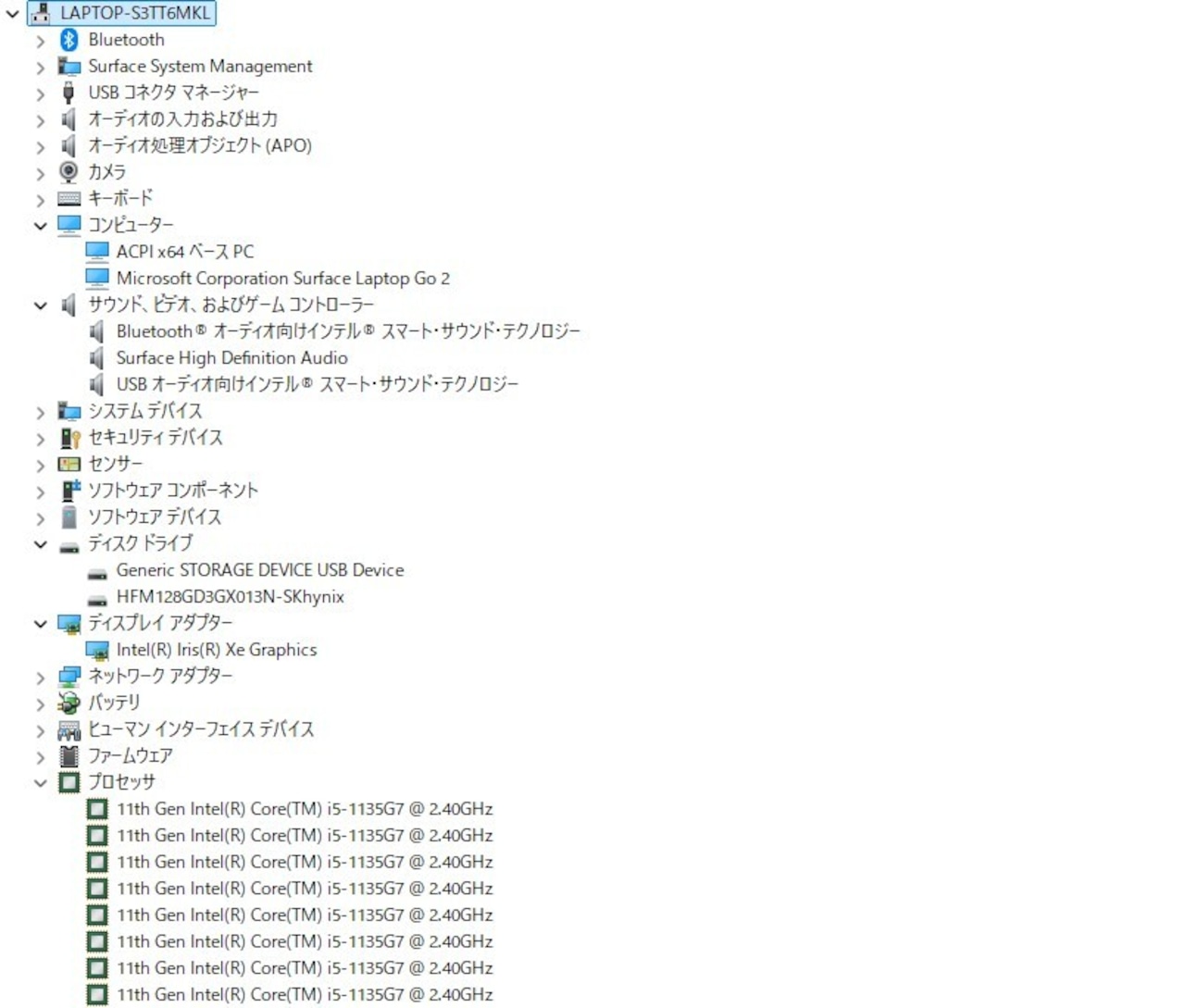The width and height of the screenshot is (1185, 1008).
Task: Select the USB コネクタ マネージャー label
Action: click(x=174, y=93)
